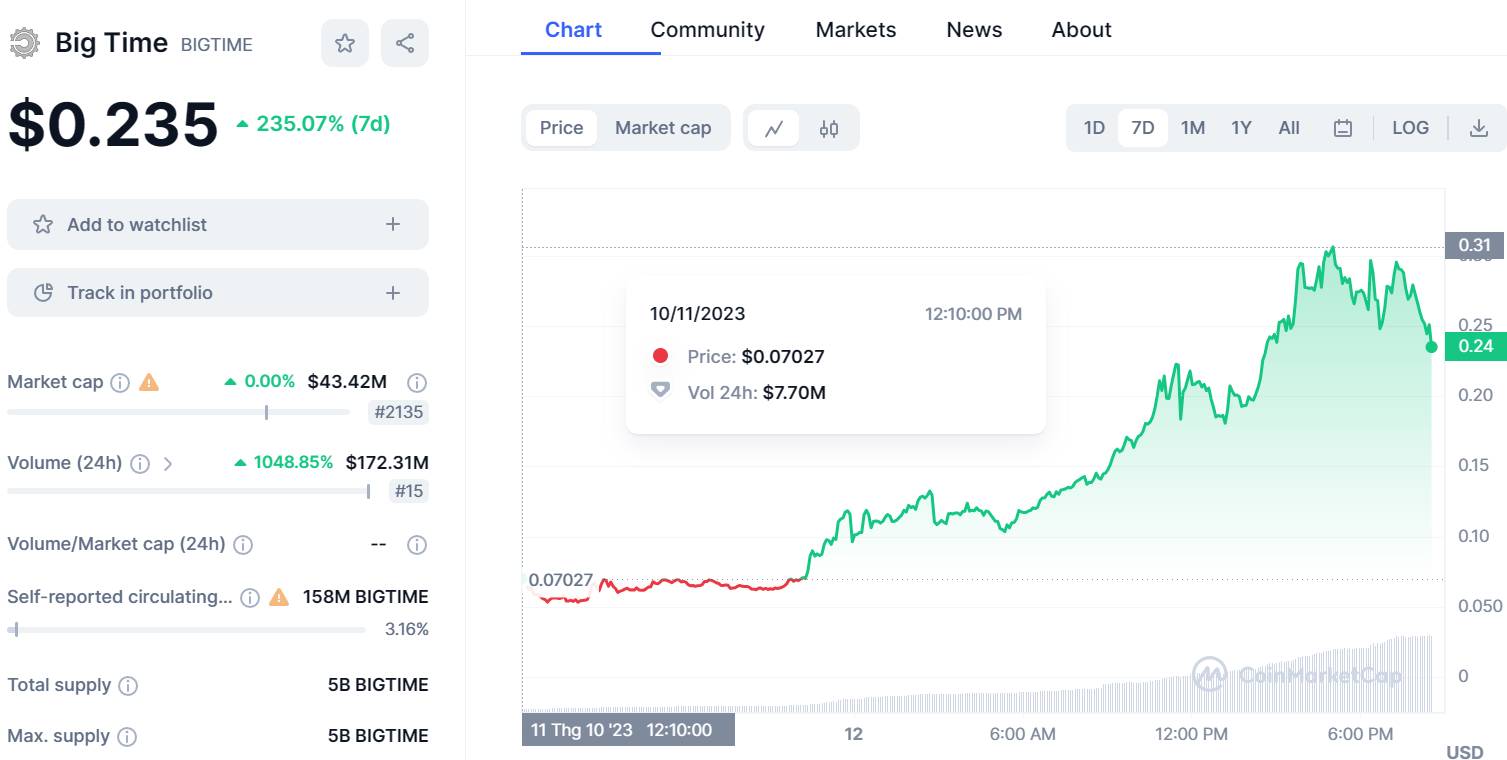The width and height of the screenshot is (1507, 760).
Task: Click info icon at right of Volume/Market cap row
Action: [417, 545]
